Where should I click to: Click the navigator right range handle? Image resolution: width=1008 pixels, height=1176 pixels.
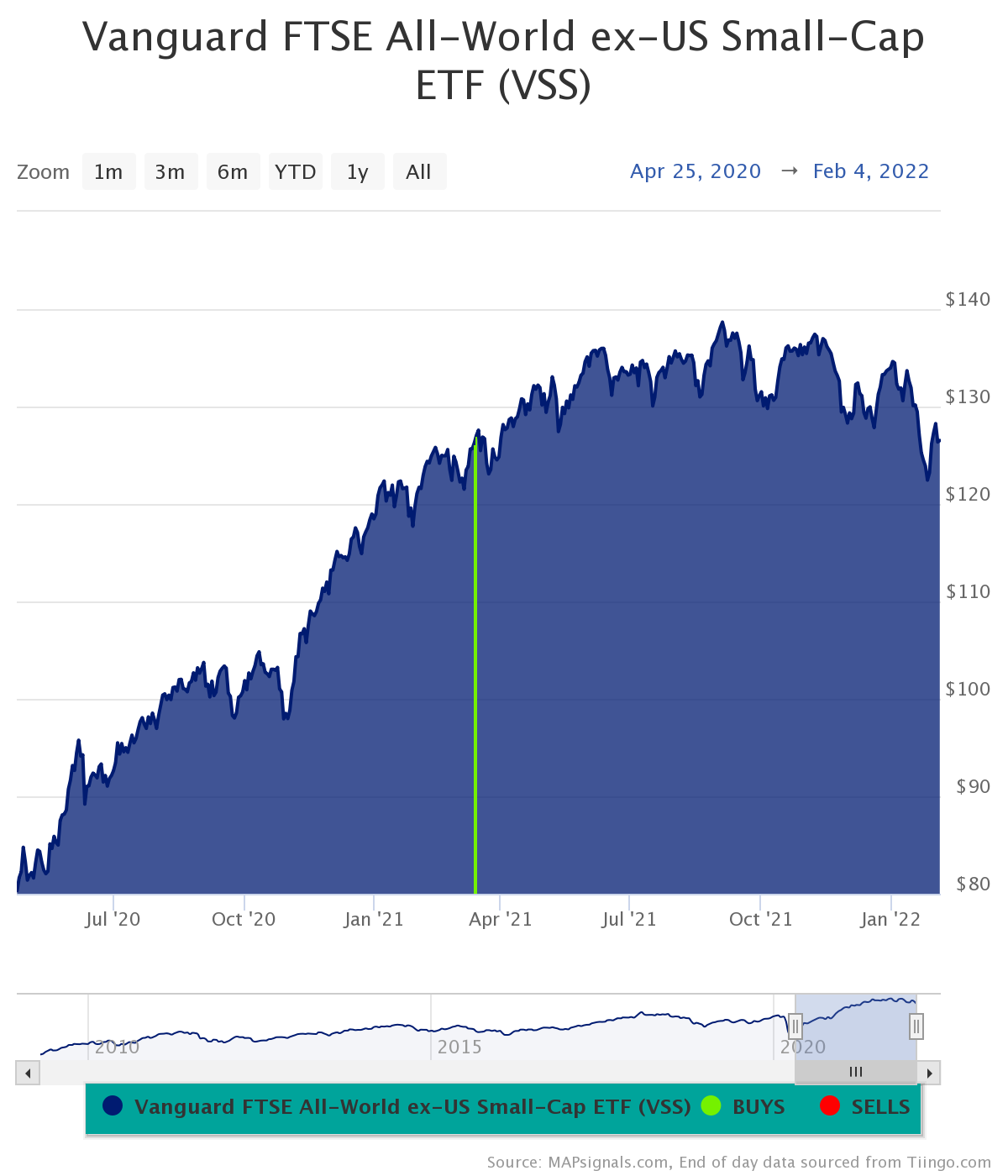click(916, 1026)
